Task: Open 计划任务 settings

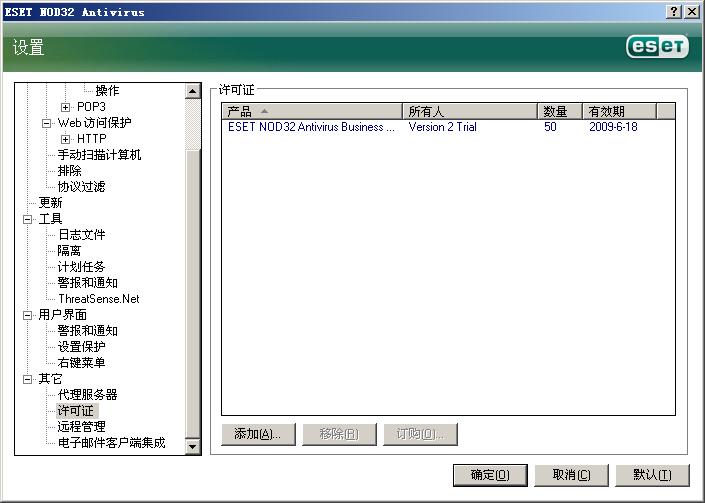Action: [x=81, y=267]
